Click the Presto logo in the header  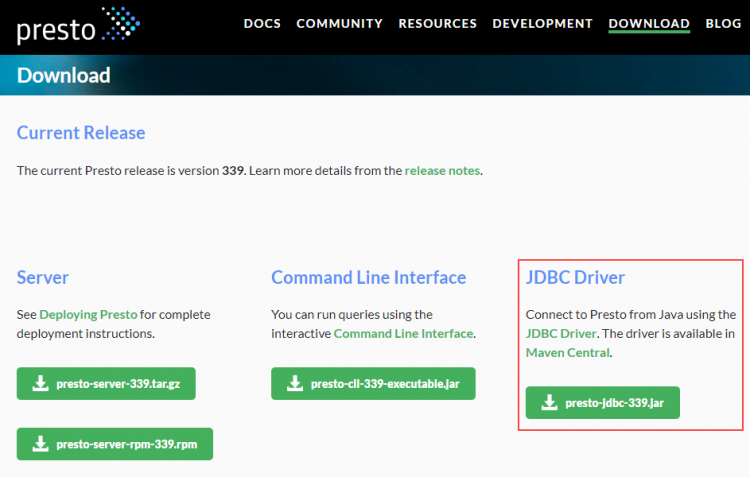pos(78,25)
